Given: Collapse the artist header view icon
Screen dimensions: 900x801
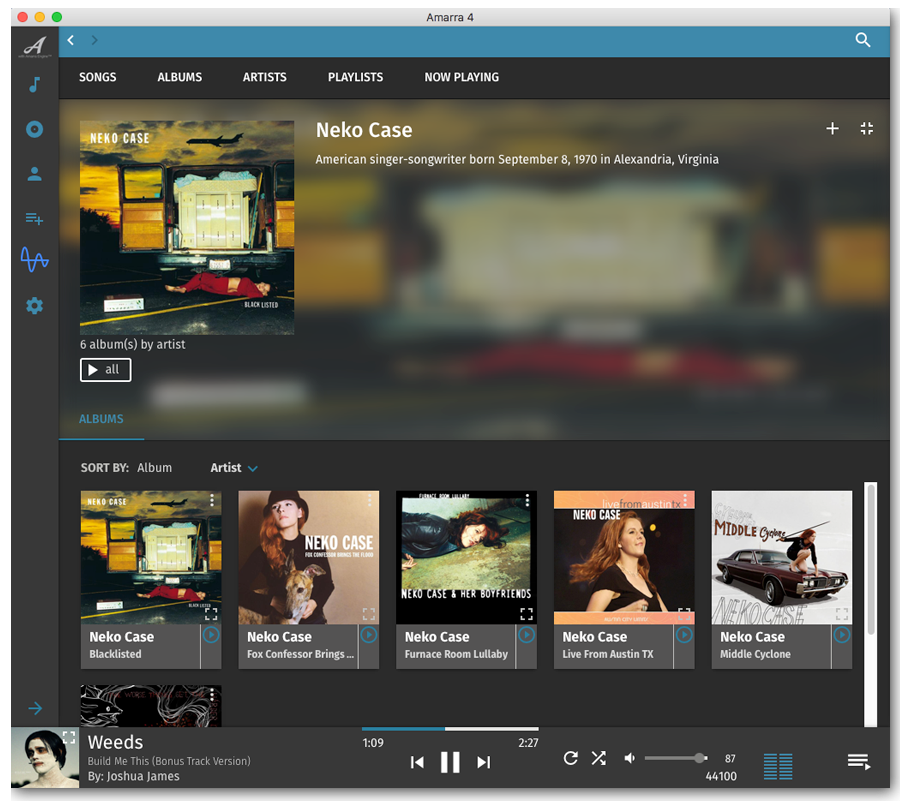Looking at the screenshot, I should [x=866, y=129].
